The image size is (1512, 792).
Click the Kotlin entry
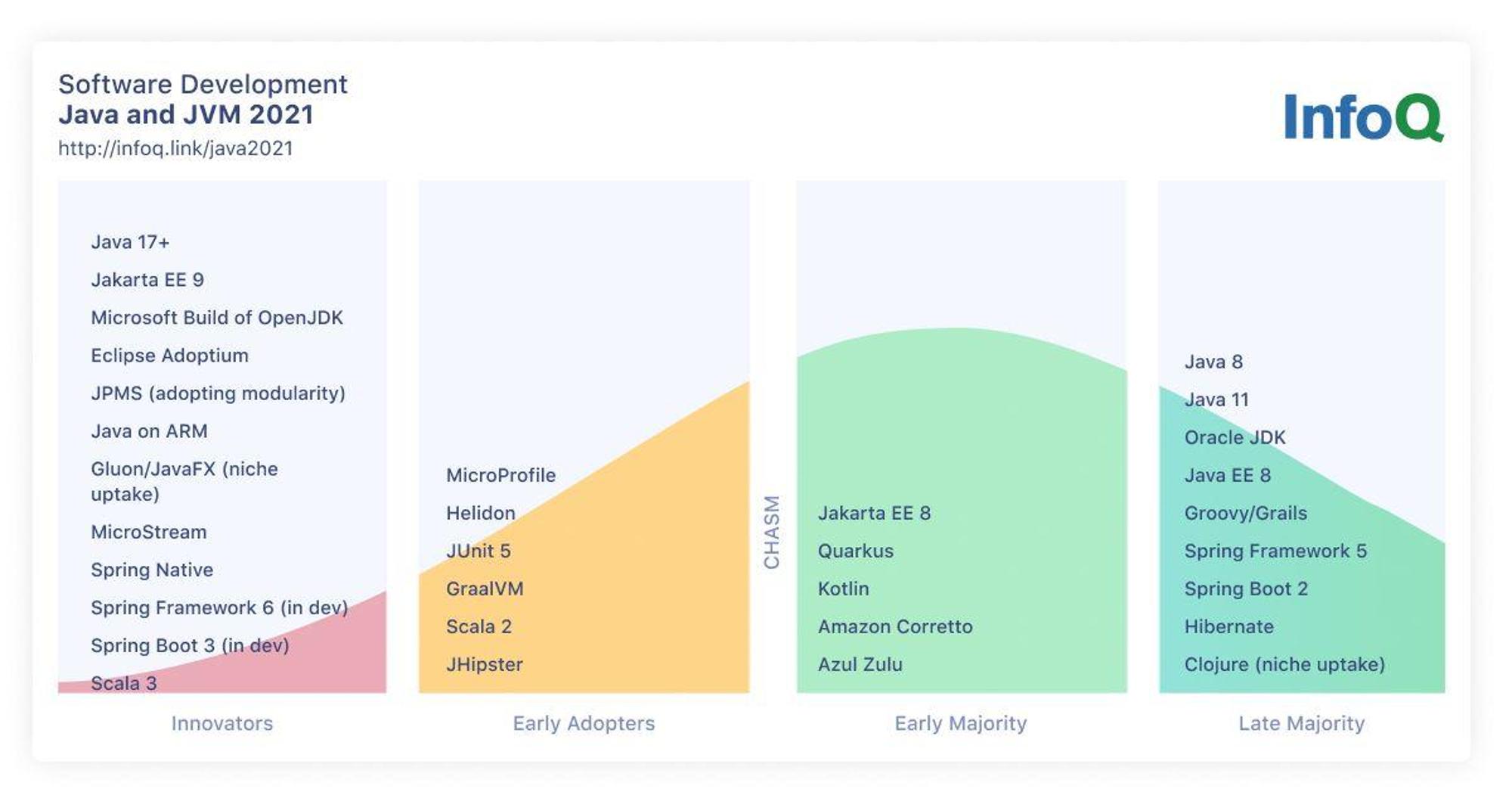click(844, 589)
